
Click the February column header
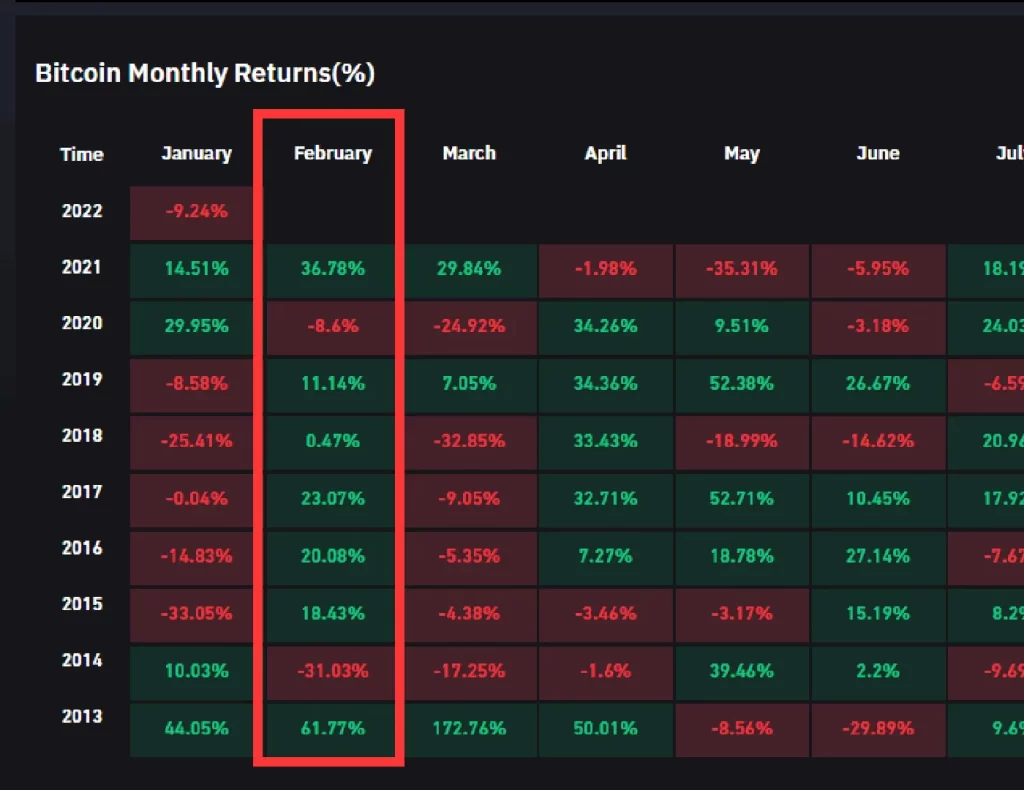tap(332, 153)
